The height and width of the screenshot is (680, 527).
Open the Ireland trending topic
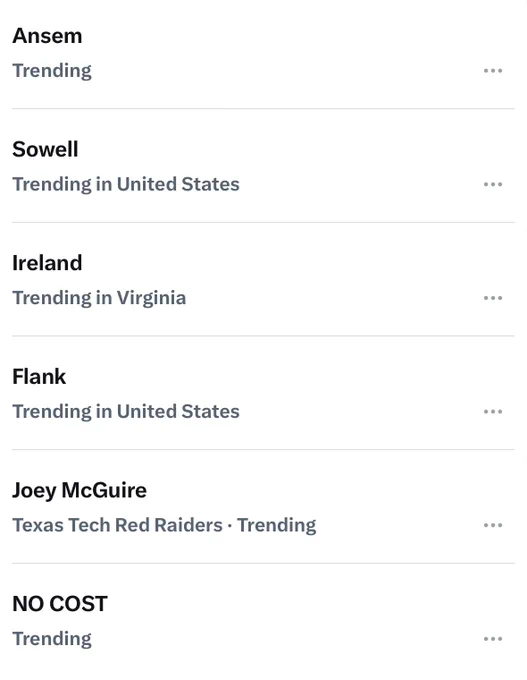pos(47,263)
